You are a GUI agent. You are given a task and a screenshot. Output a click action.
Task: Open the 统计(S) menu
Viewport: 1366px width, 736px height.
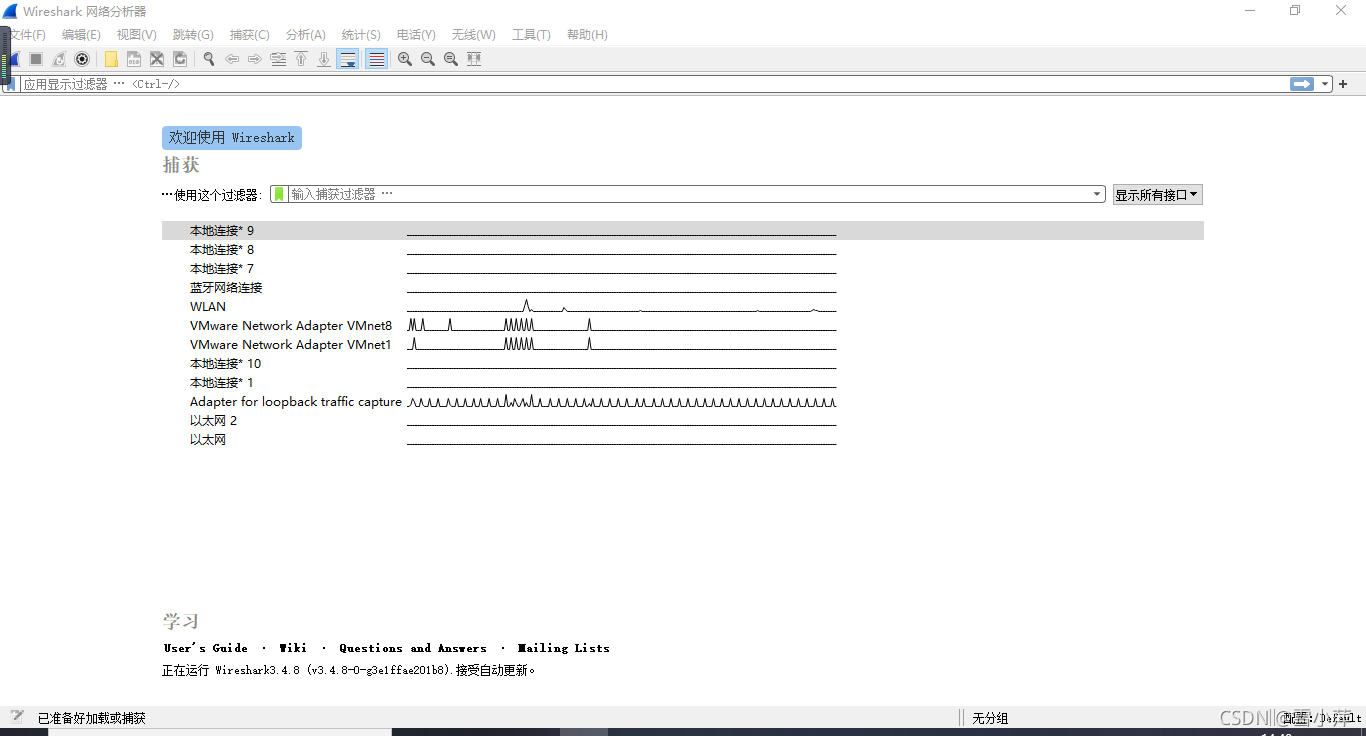(361, 34)
